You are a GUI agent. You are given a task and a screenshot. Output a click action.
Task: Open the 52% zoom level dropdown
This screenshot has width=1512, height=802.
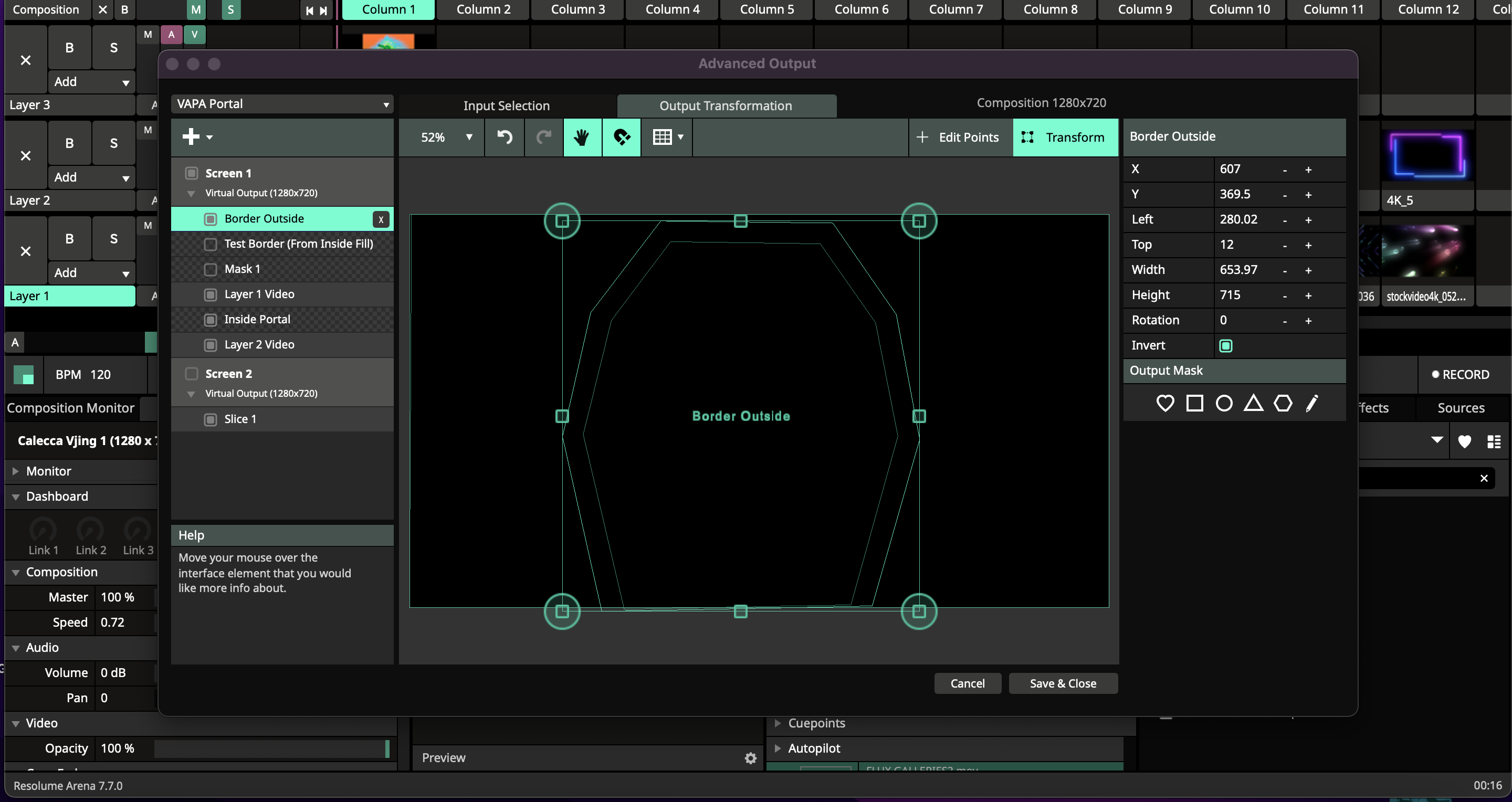pyautogui.click(x=446, y=138)
